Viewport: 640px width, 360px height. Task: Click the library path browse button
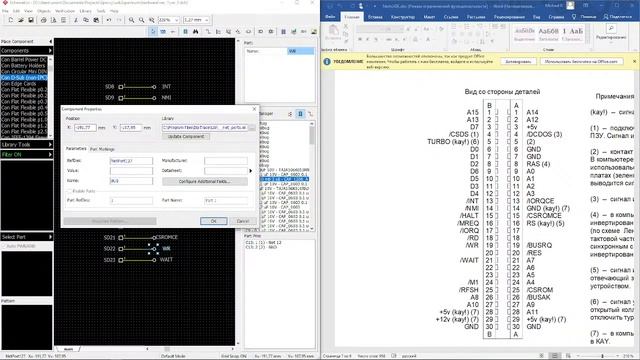pyautogui.click(x=252, y=128)
